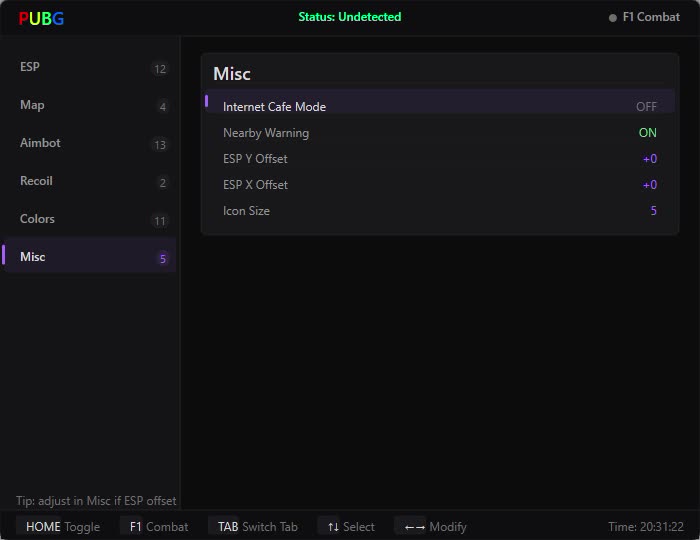Image resolution: width=700 pixels, height=540 pixels.
Task: Change the Icon Size value 5
Action: click(x=653, y=210)
